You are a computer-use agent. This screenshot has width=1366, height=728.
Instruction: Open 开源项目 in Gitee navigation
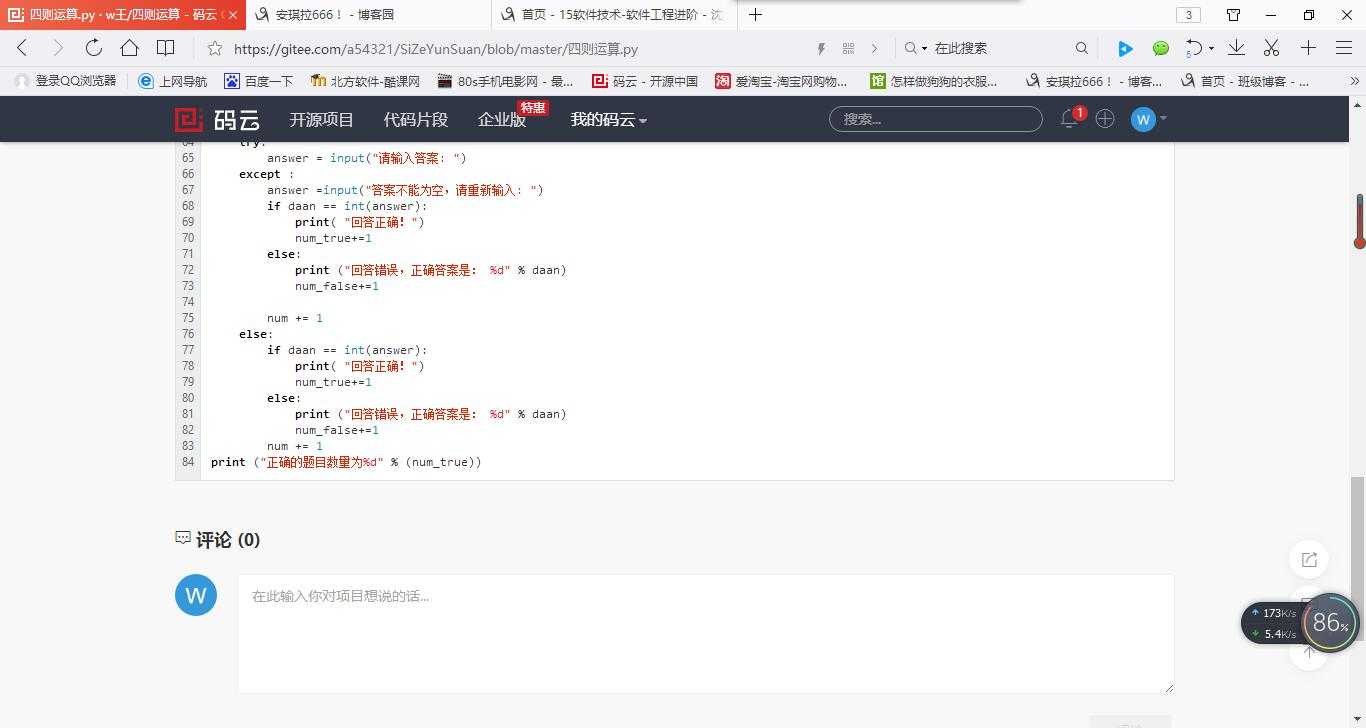(322, 119)
